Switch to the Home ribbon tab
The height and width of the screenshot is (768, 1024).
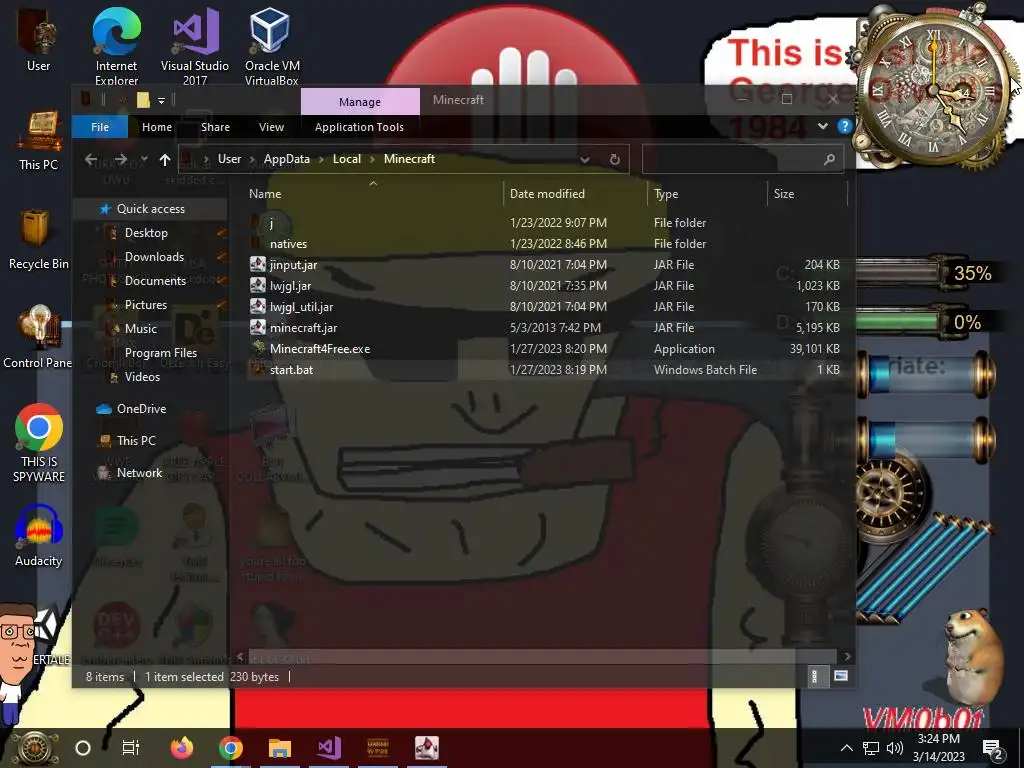pos(157,127)
